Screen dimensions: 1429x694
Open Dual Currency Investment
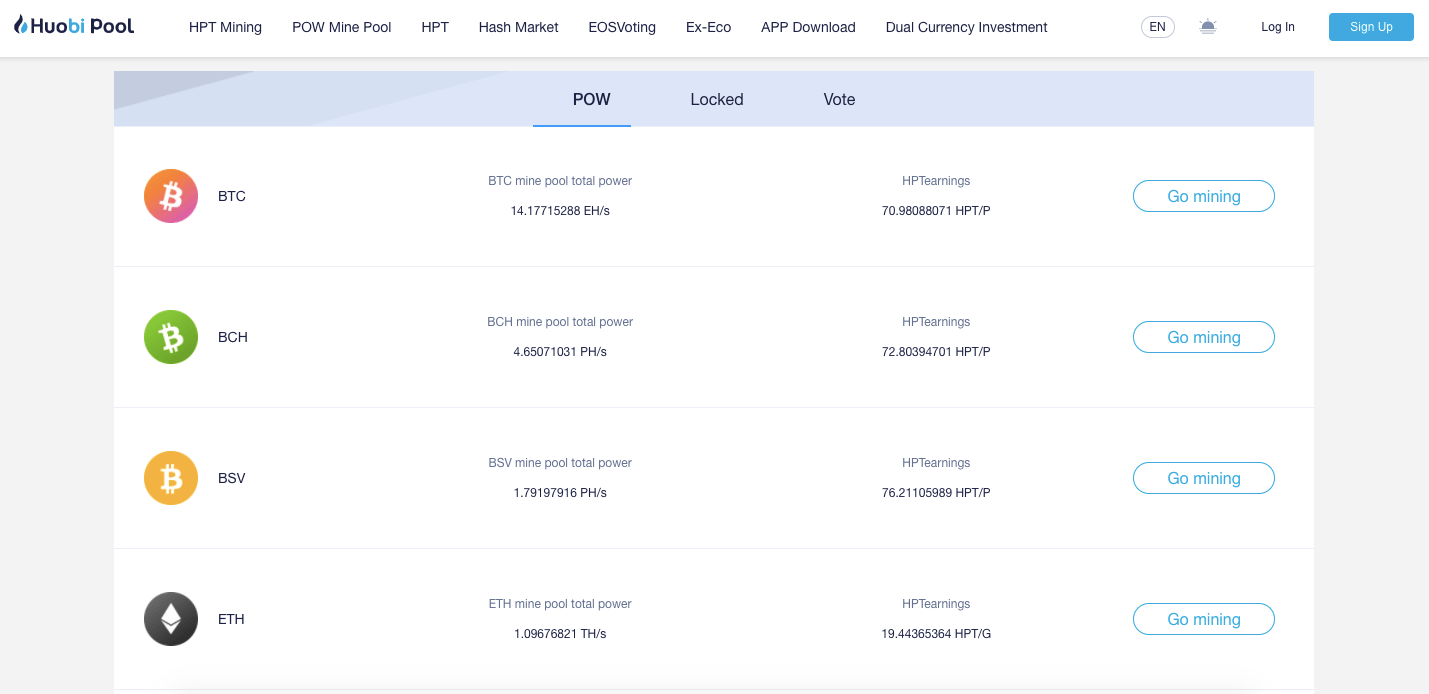(x=967, y=27)
